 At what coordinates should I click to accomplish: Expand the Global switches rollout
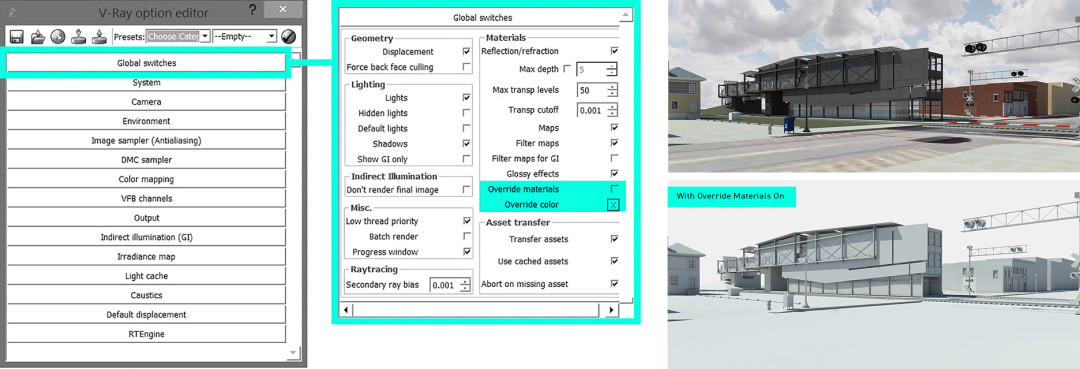146,63
